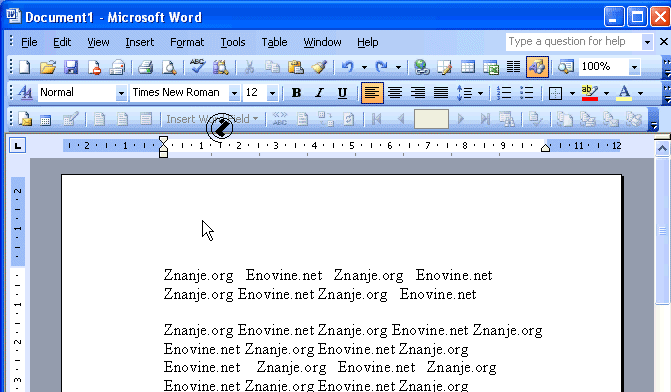Screen dimensions: 671x392
Task: Open the Tools menu
Action: click(233, 42)
